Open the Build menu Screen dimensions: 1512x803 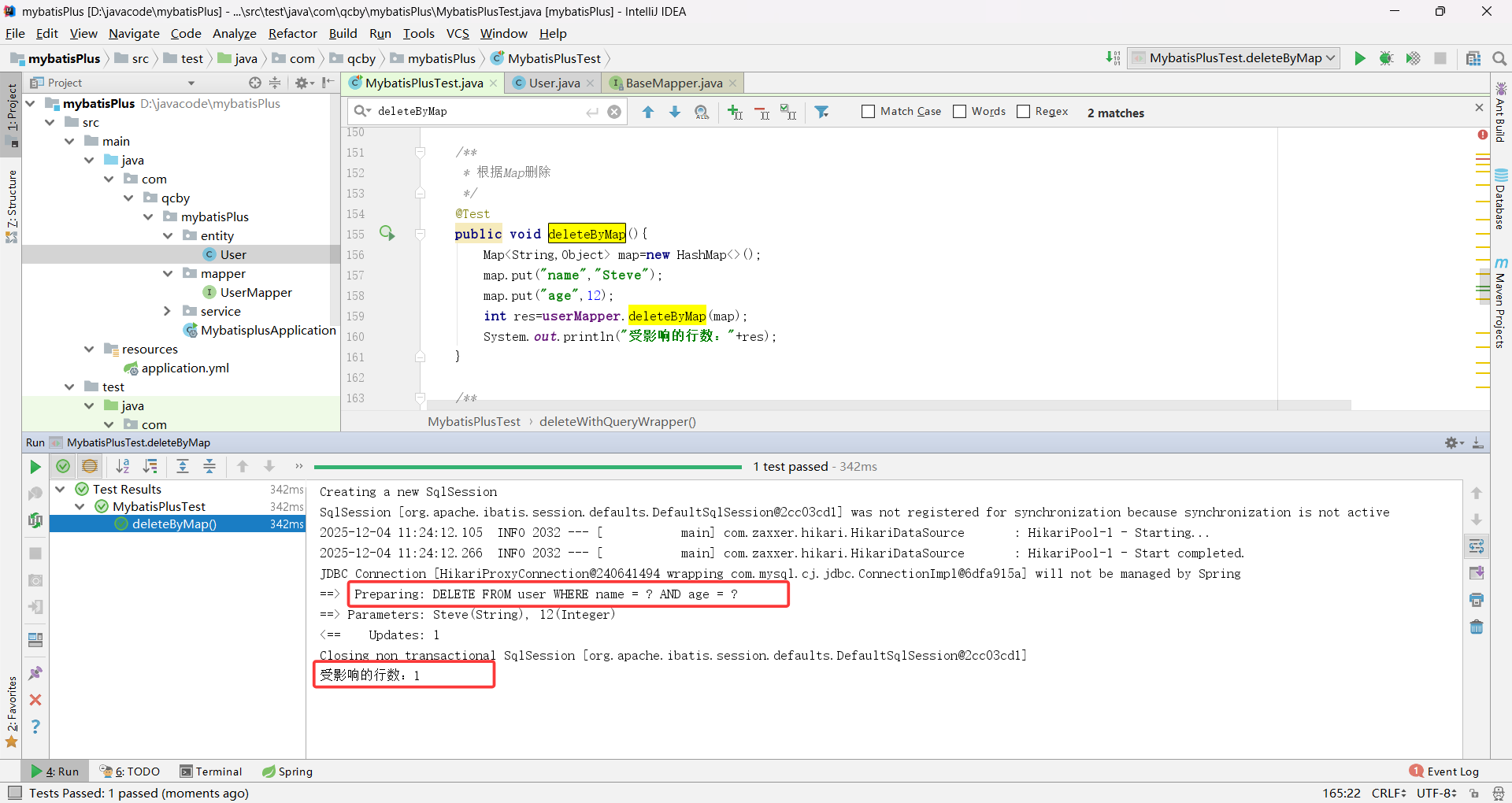(x=343, y=33)
